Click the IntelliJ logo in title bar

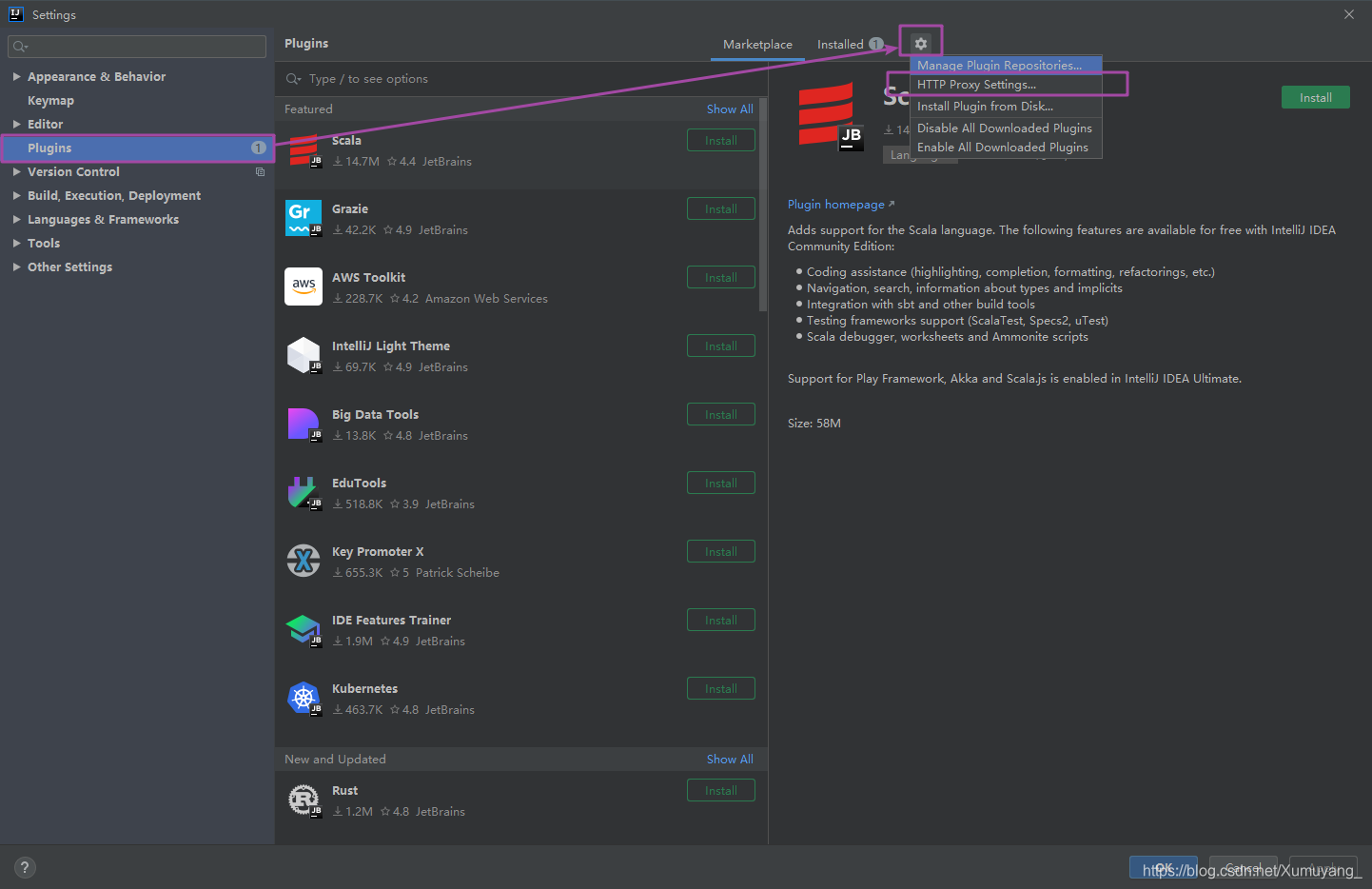click(16, 14)
